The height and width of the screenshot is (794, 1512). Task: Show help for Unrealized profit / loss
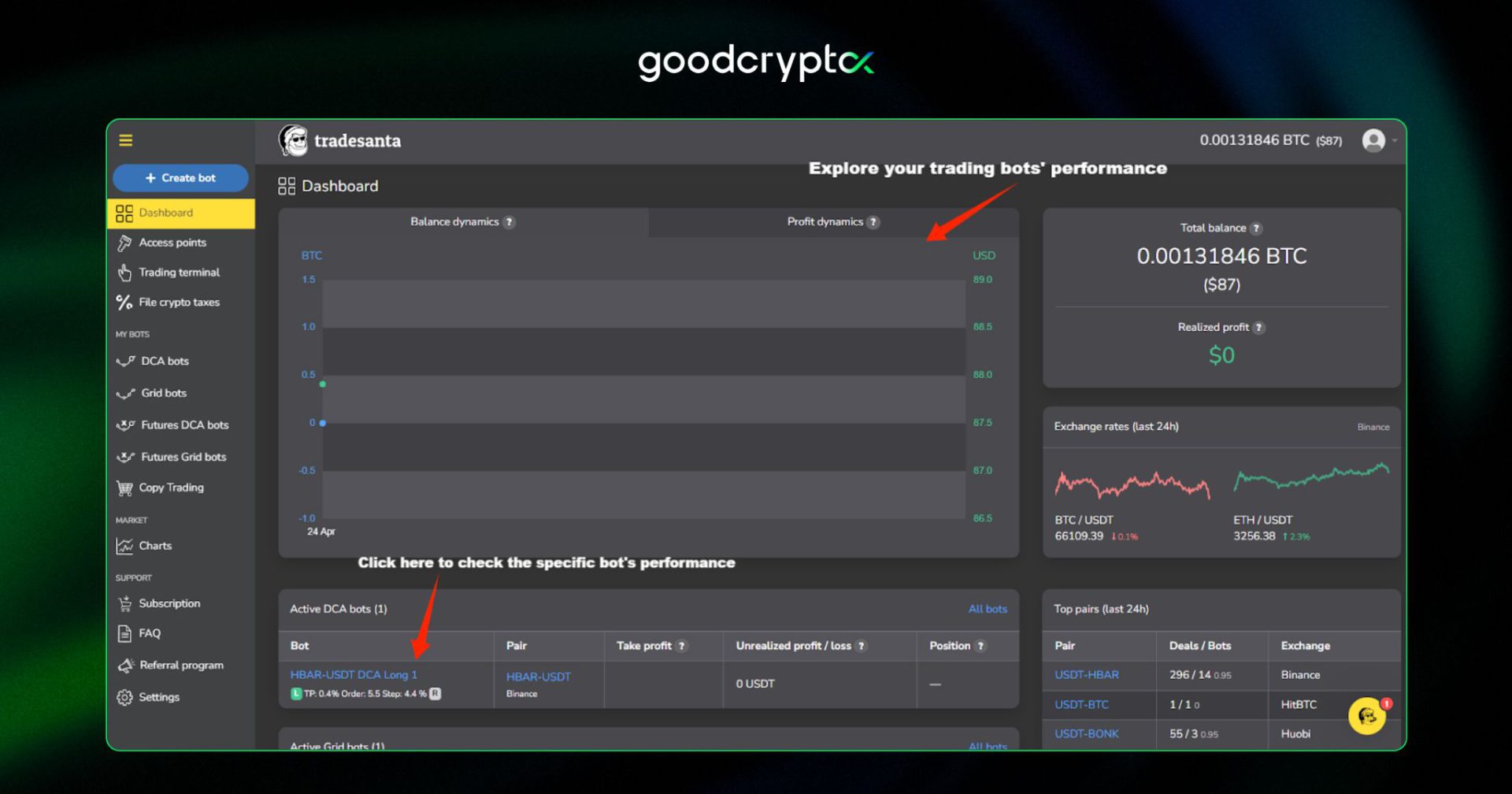coord(862,646)
